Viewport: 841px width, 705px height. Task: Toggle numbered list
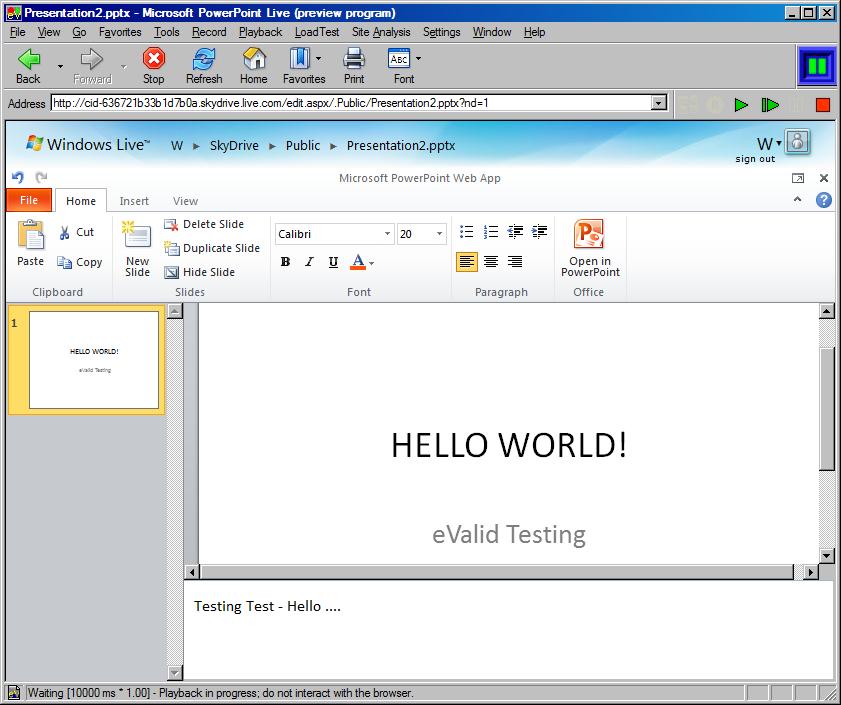(x=491, y=231)
